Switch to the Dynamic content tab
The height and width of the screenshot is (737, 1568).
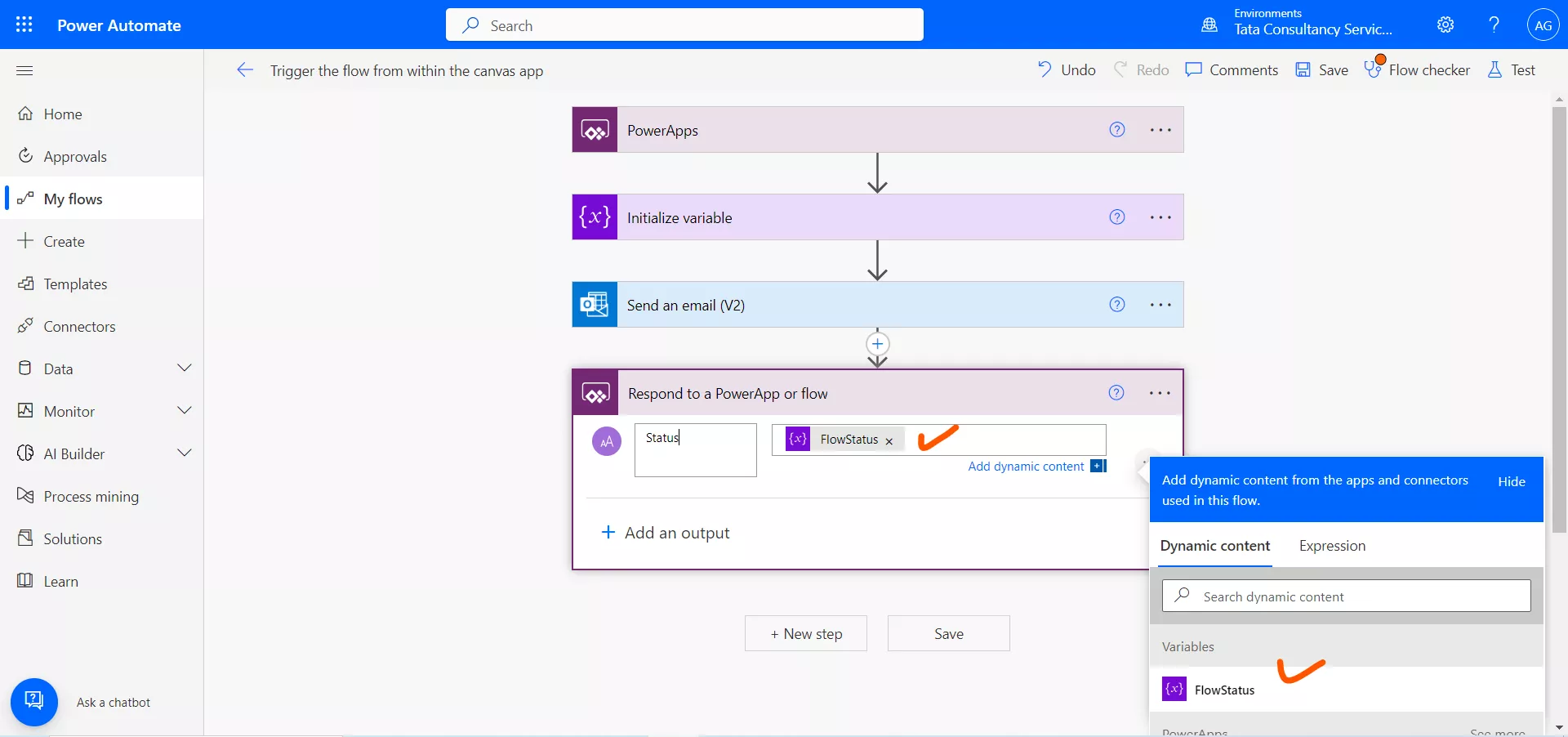coord(1215,546)
